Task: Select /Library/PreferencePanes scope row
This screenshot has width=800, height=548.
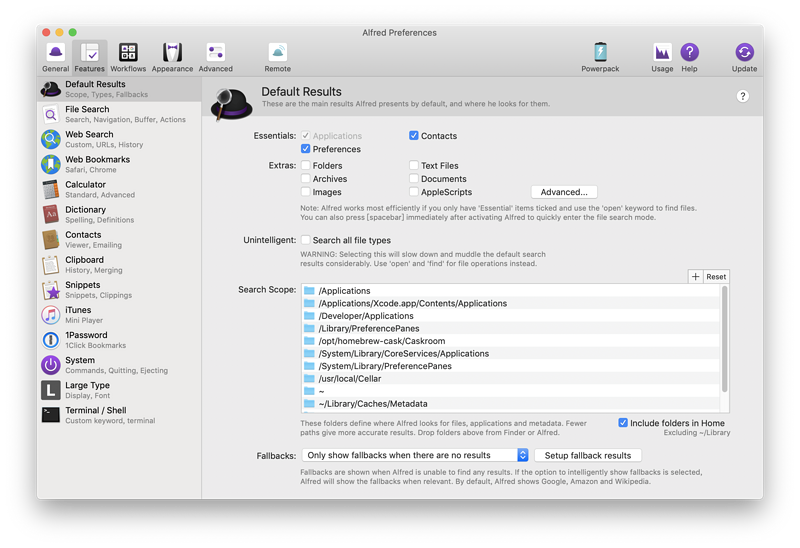Action: click(511, 329)
